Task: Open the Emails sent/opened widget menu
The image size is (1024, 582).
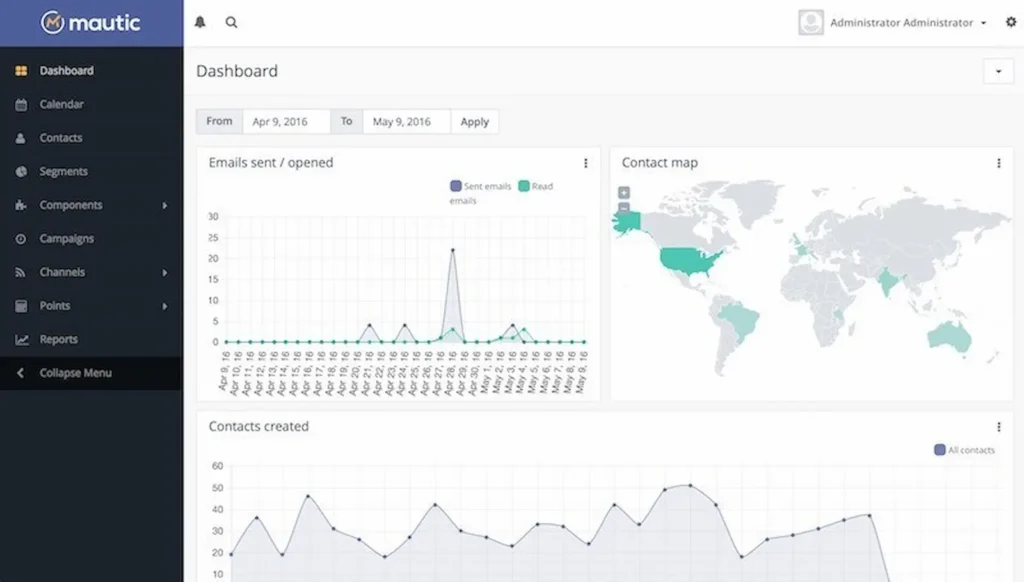Action: point(585,162)
